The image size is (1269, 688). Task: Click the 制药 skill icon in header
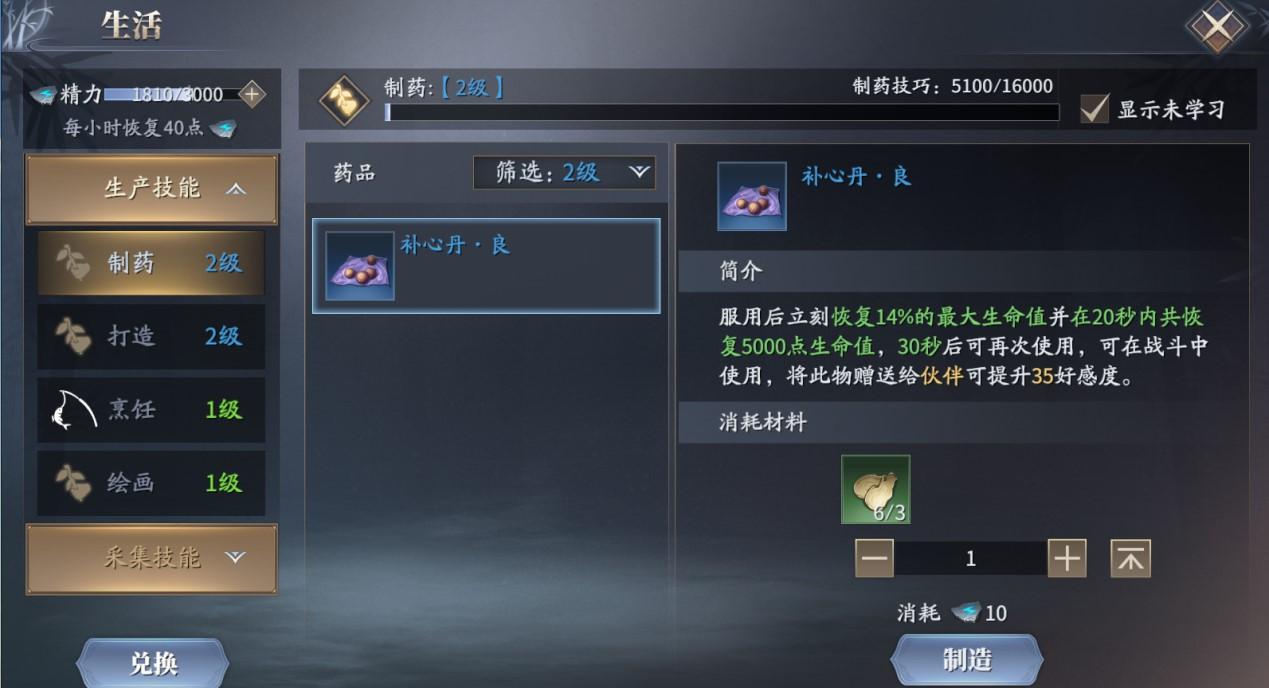pos(344,99)
